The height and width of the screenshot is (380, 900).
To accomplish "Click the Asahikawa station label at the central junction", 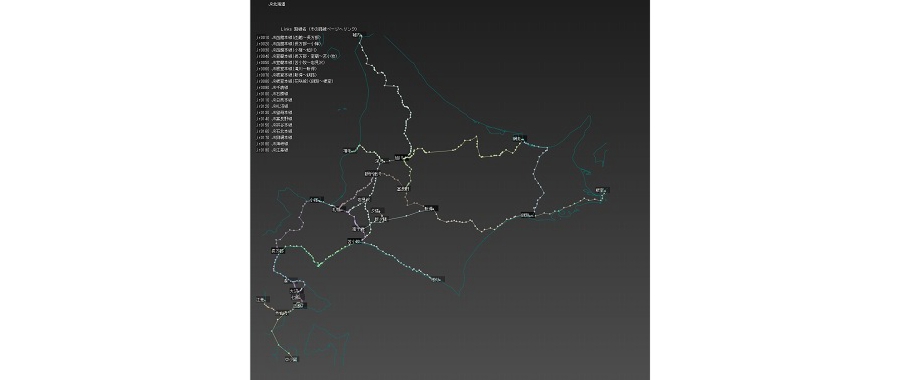I will [x=398, y=157].
